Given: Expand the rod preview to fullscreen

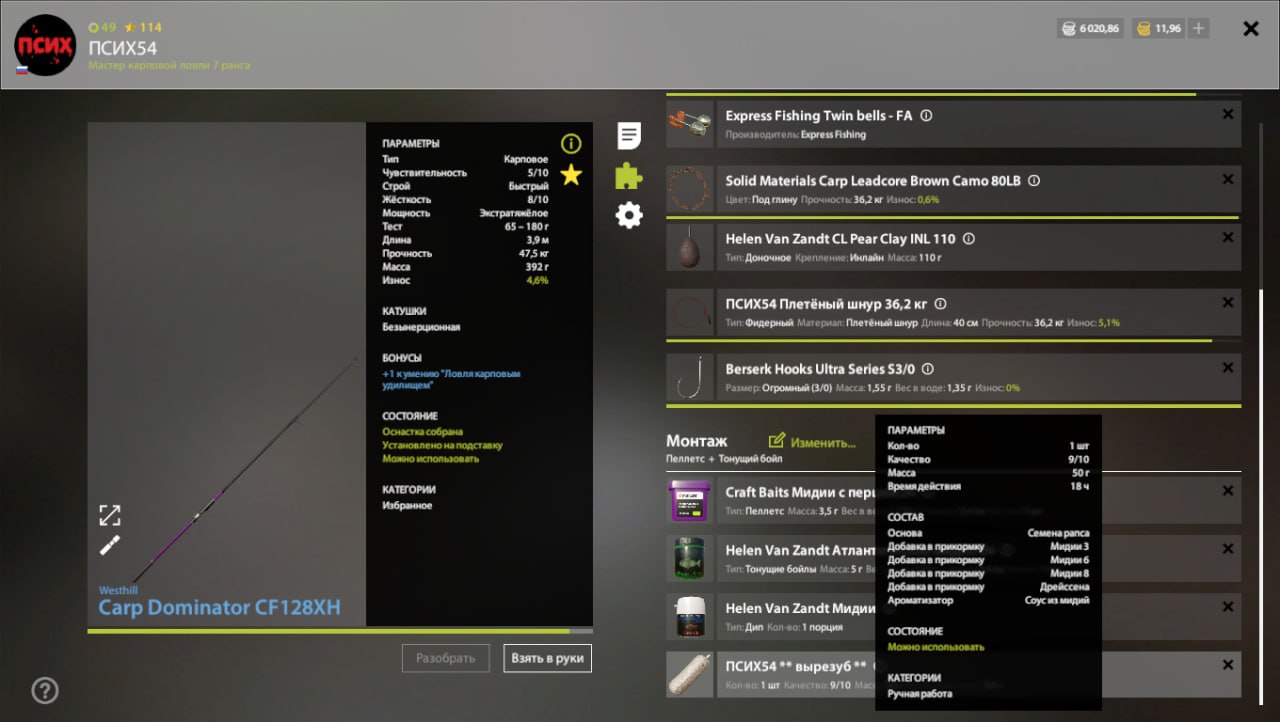Looking at the screenshot, I should point(110,515).
